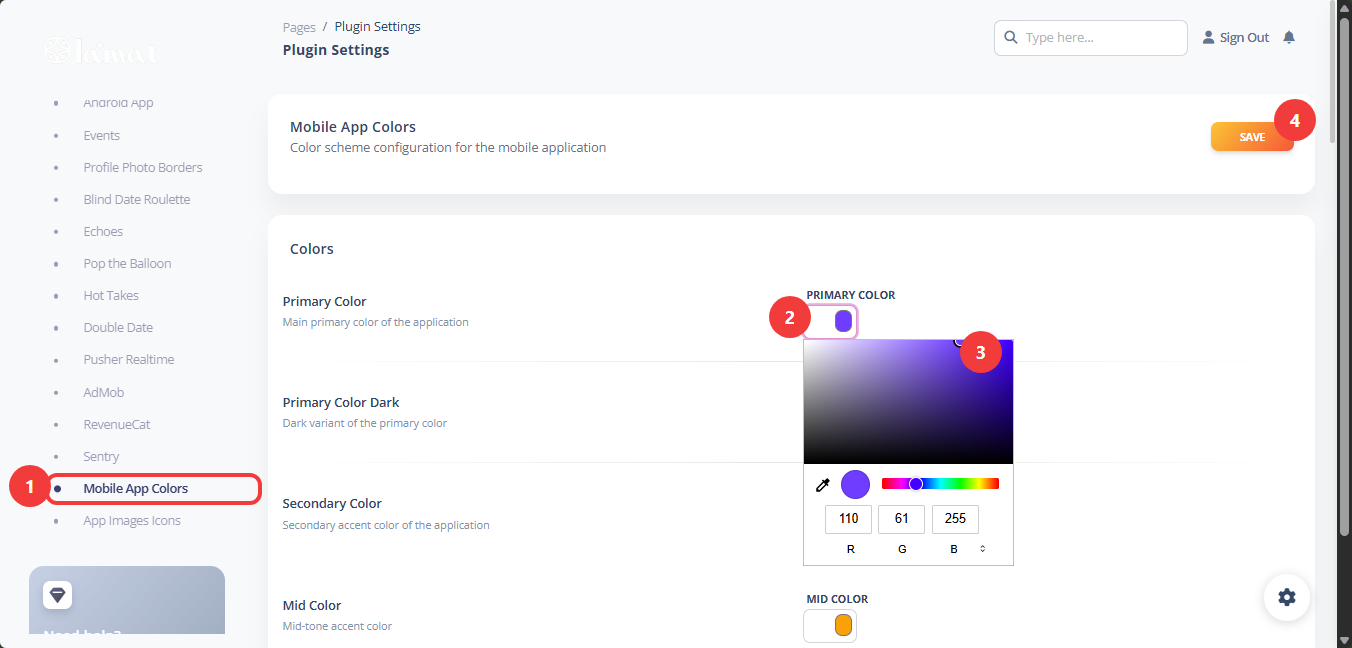
Task: Click the Plugin Settings breadcrumb
Action: [377, 27]
